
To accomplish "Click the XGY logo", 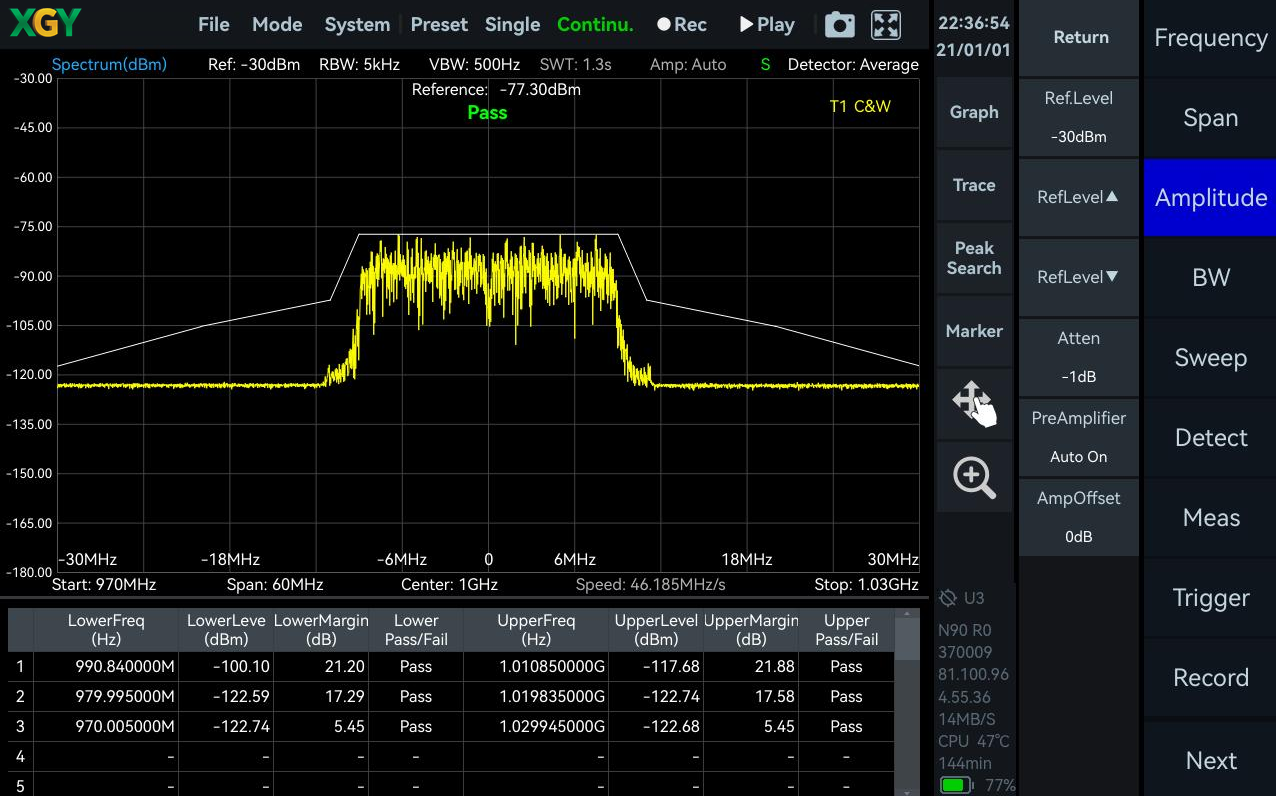I will pos(46,22).
